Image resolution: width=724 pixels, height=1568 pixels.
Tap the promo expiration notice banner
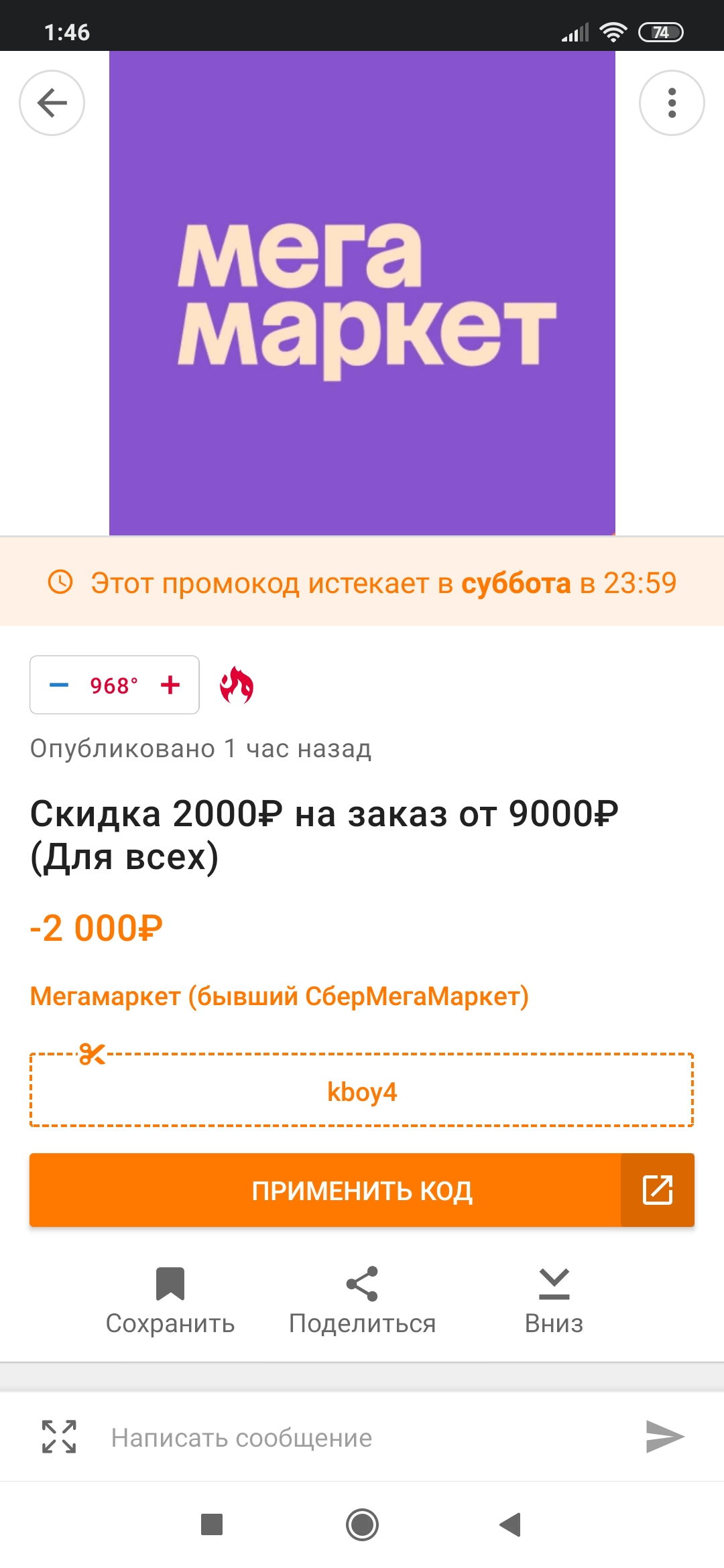point(362,583)
